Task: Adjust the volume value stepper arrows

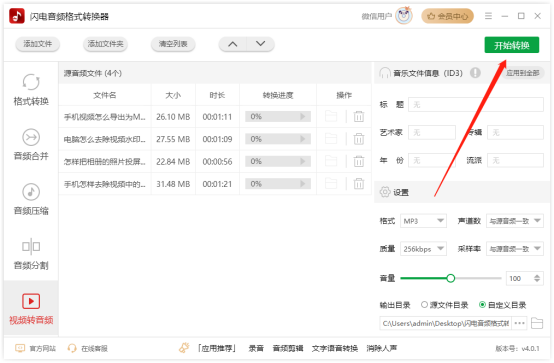Action: (x=537, y=278)
